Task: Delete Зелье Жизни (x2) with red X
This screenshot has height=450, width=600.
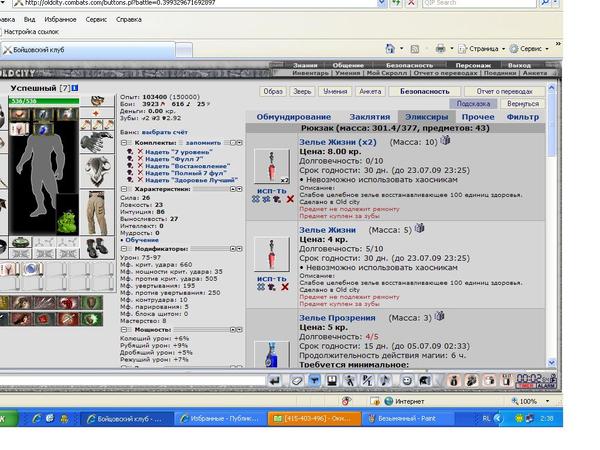Action: click(290, 199)
